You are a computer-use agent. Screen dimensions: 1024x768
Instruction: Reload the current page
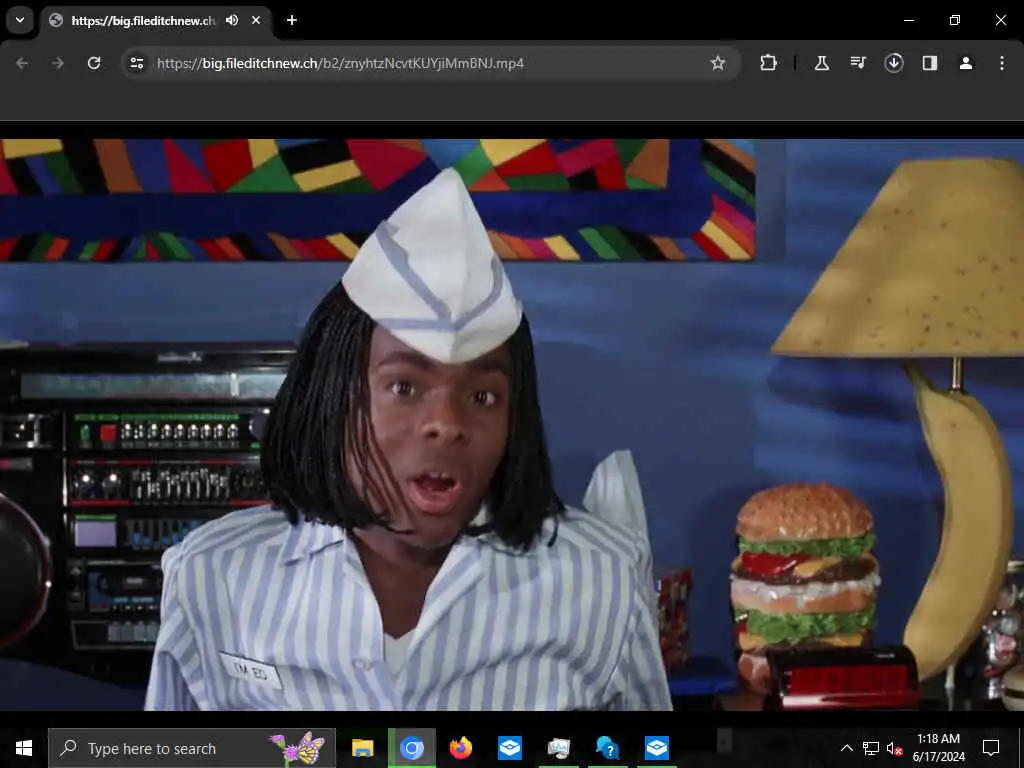(x=94, y=63)
